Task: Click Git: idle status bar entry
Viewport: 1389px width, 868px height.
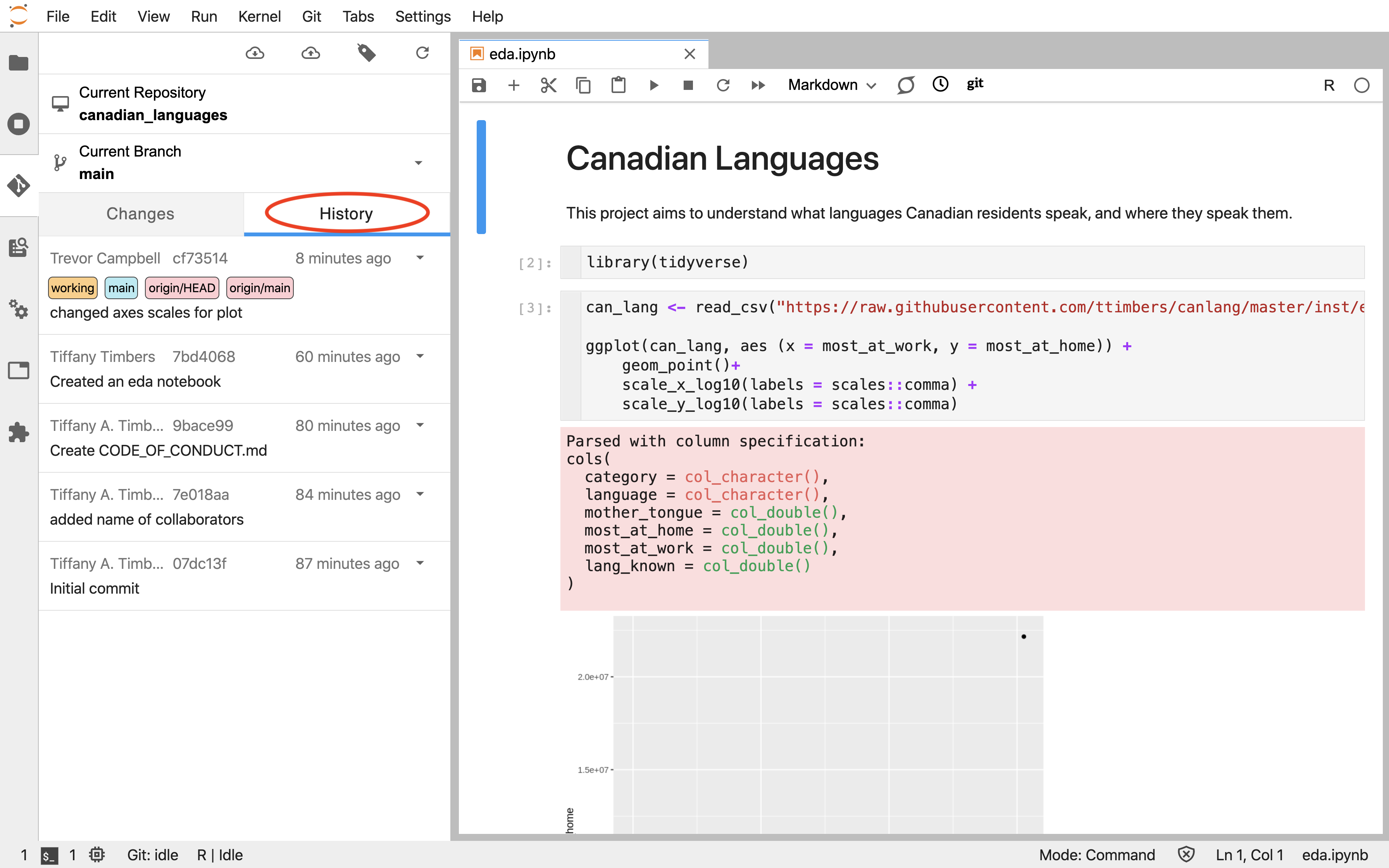Action: [x=153, y=855]
